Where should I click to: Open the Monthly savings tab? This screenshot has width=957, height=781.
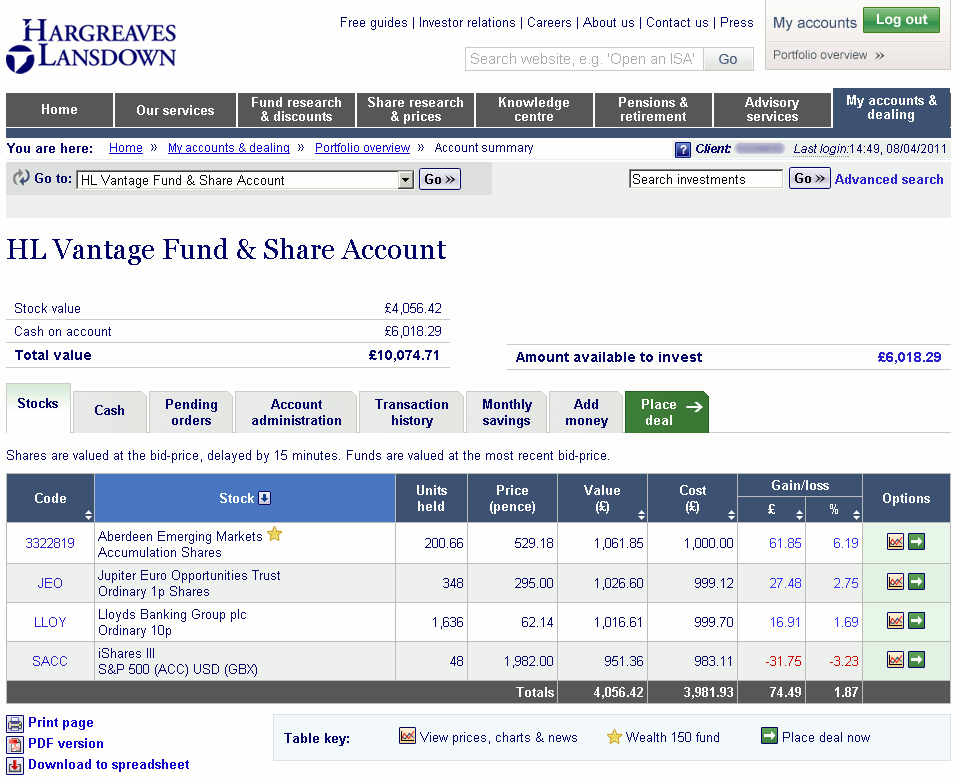pyautogui.click(x=507, y=412)
